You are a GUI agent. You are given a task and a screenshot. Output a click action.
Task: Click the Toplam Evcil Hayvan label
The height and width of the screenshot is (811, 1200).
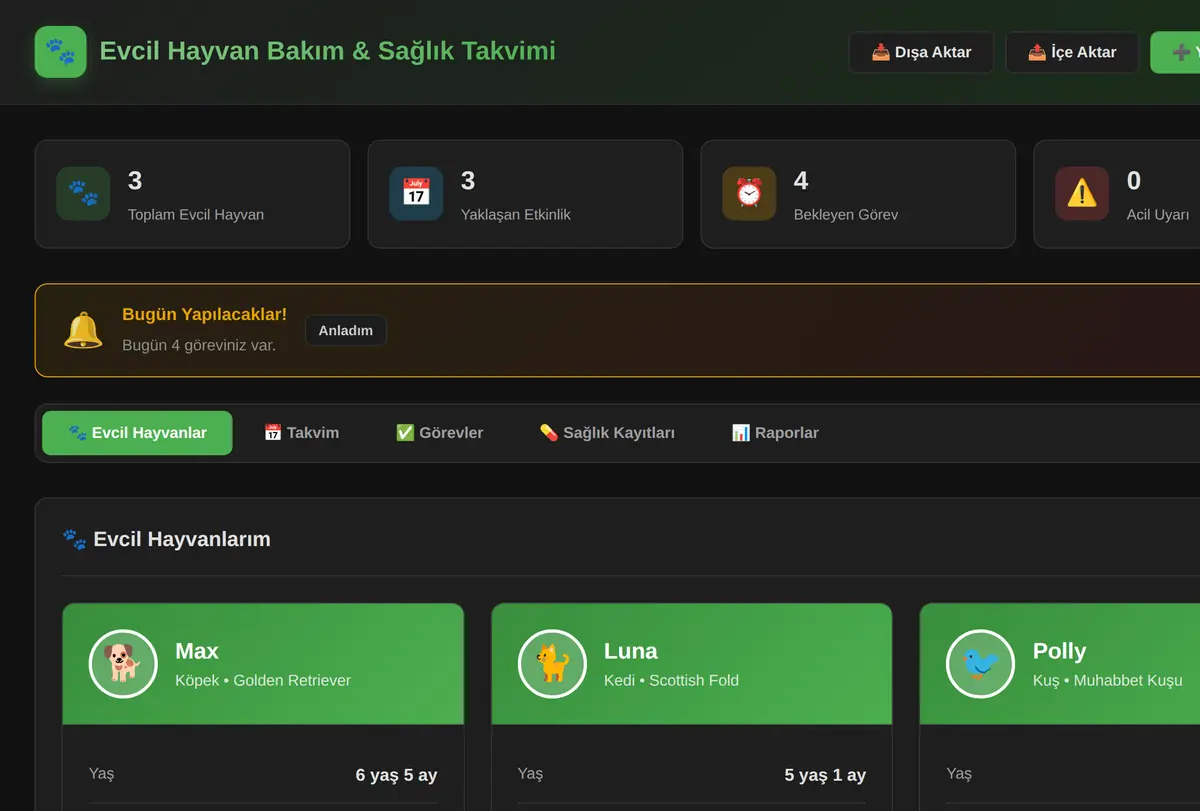pos(196,214)
